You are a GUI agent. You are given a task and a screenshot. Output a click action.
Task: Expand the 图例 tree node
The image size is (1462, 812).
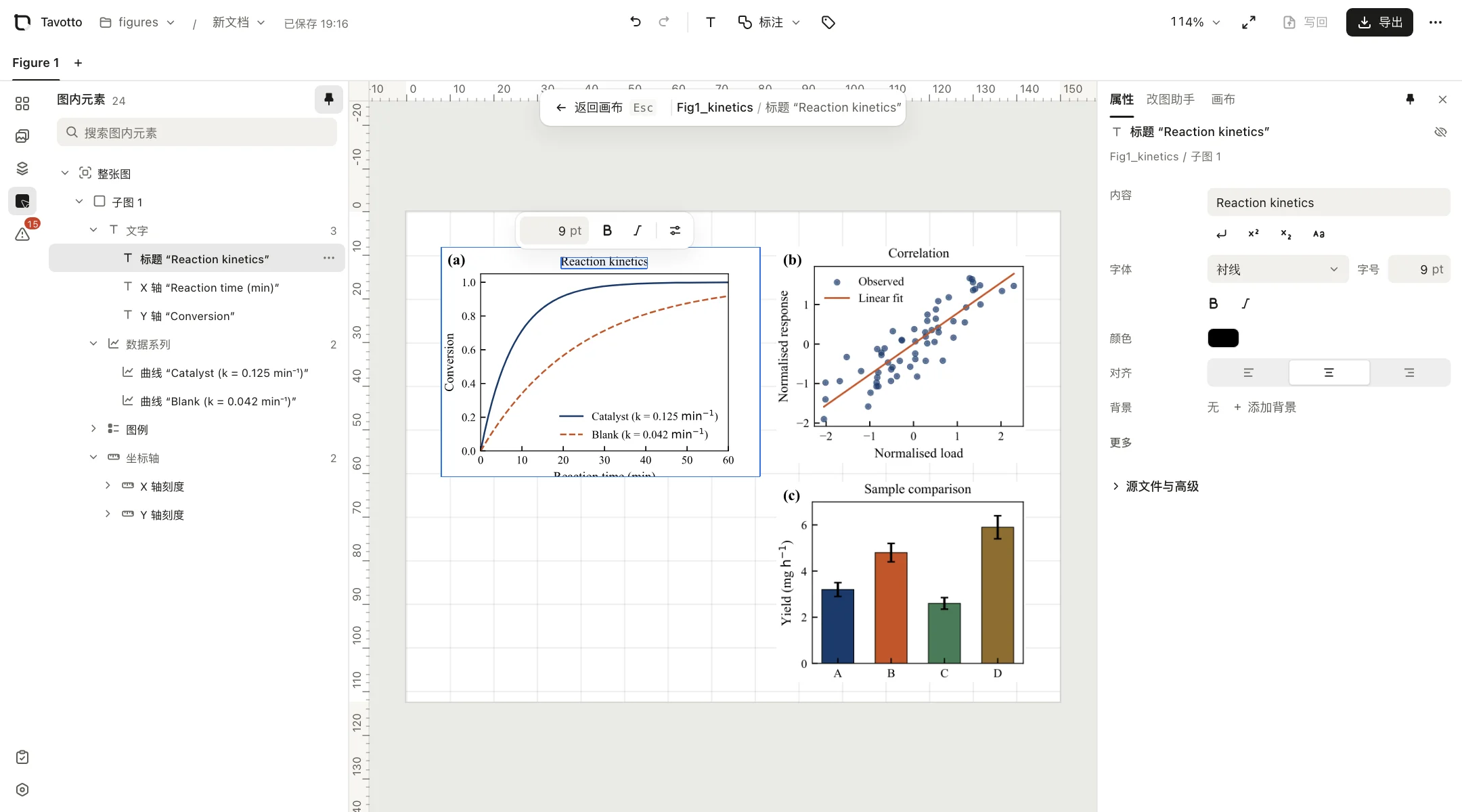tap(93, 429)
